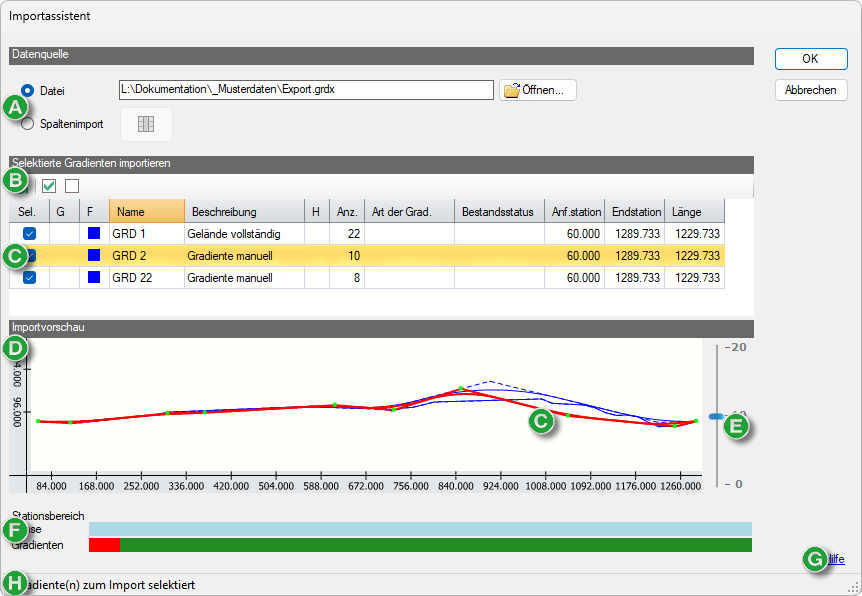Sort by the Name column header
Screen dimensions: 862x596
click(147, 212)
